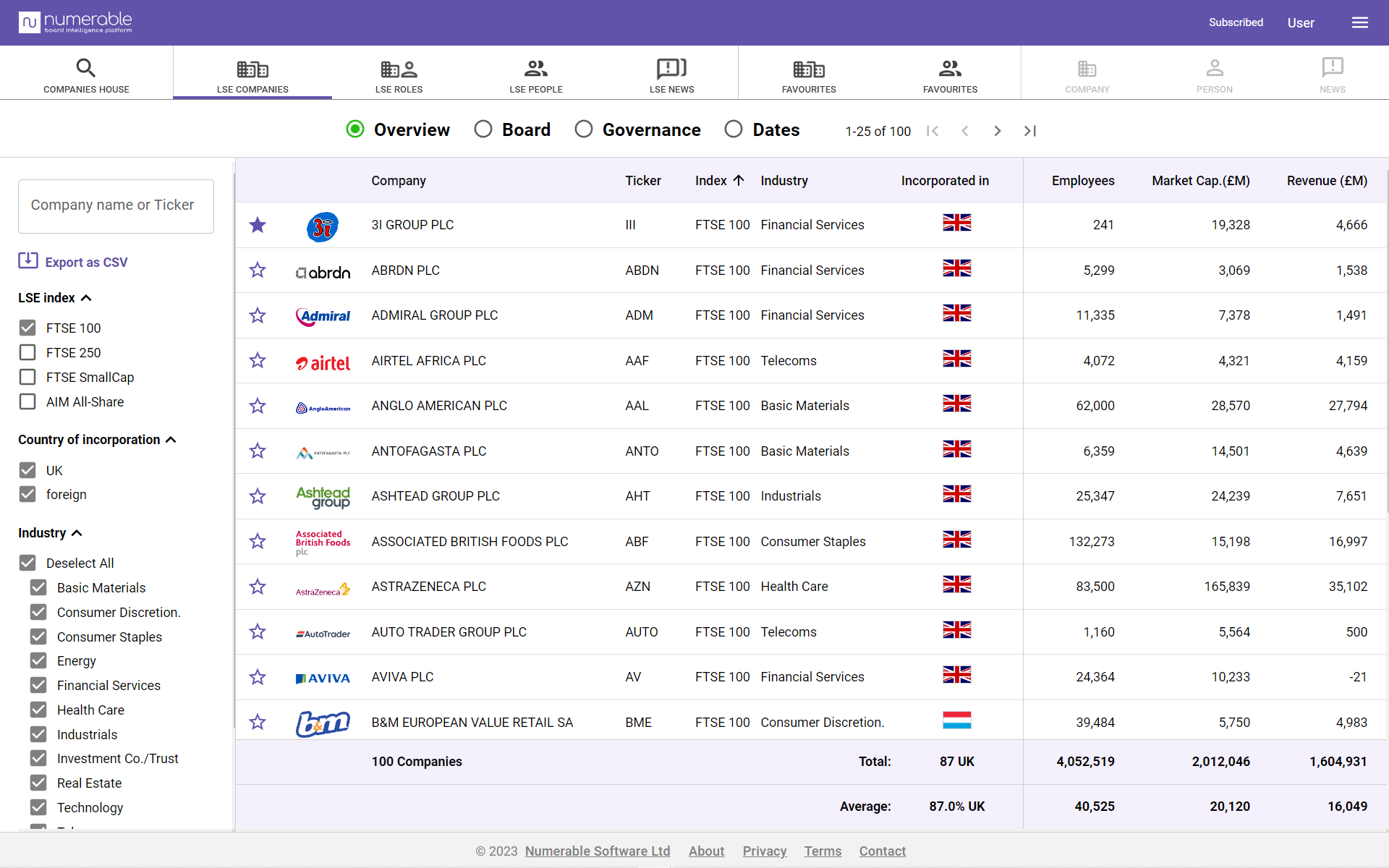The width and height of the screenshot is (1389, 868).
Task: Toggle the Deselect All industry checkbox
Action: [x=27, y=563]
